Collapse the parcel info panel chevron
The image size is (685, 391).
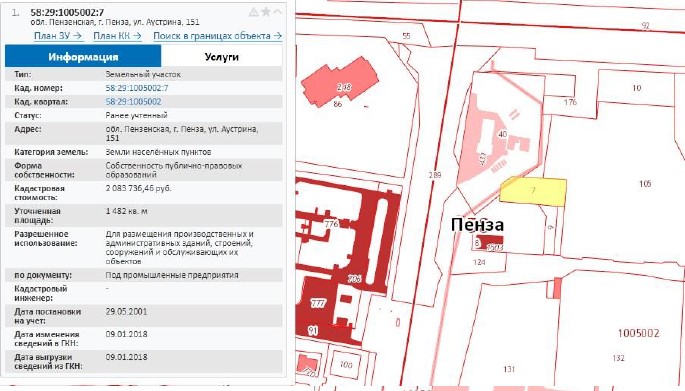(277, 12)
